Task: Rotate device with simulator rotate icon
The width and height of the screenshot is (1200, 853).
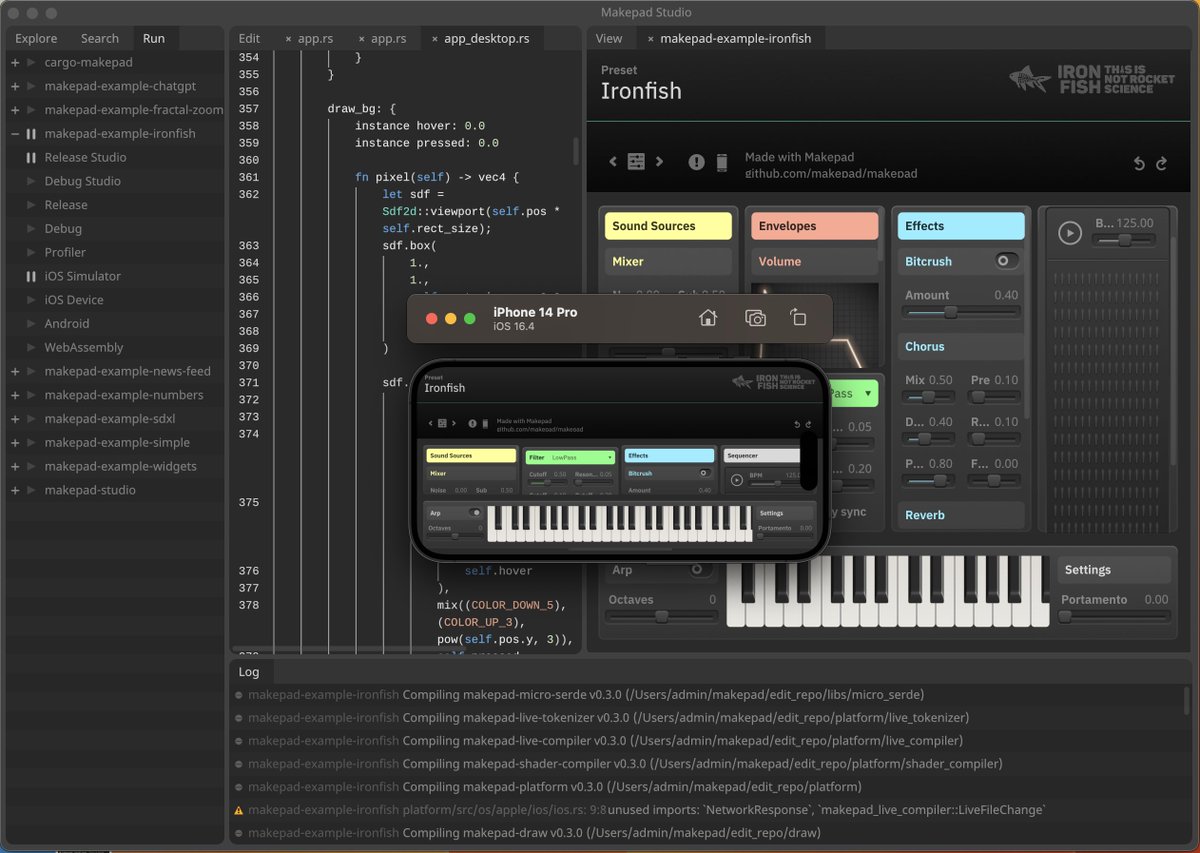Action: 797,318
